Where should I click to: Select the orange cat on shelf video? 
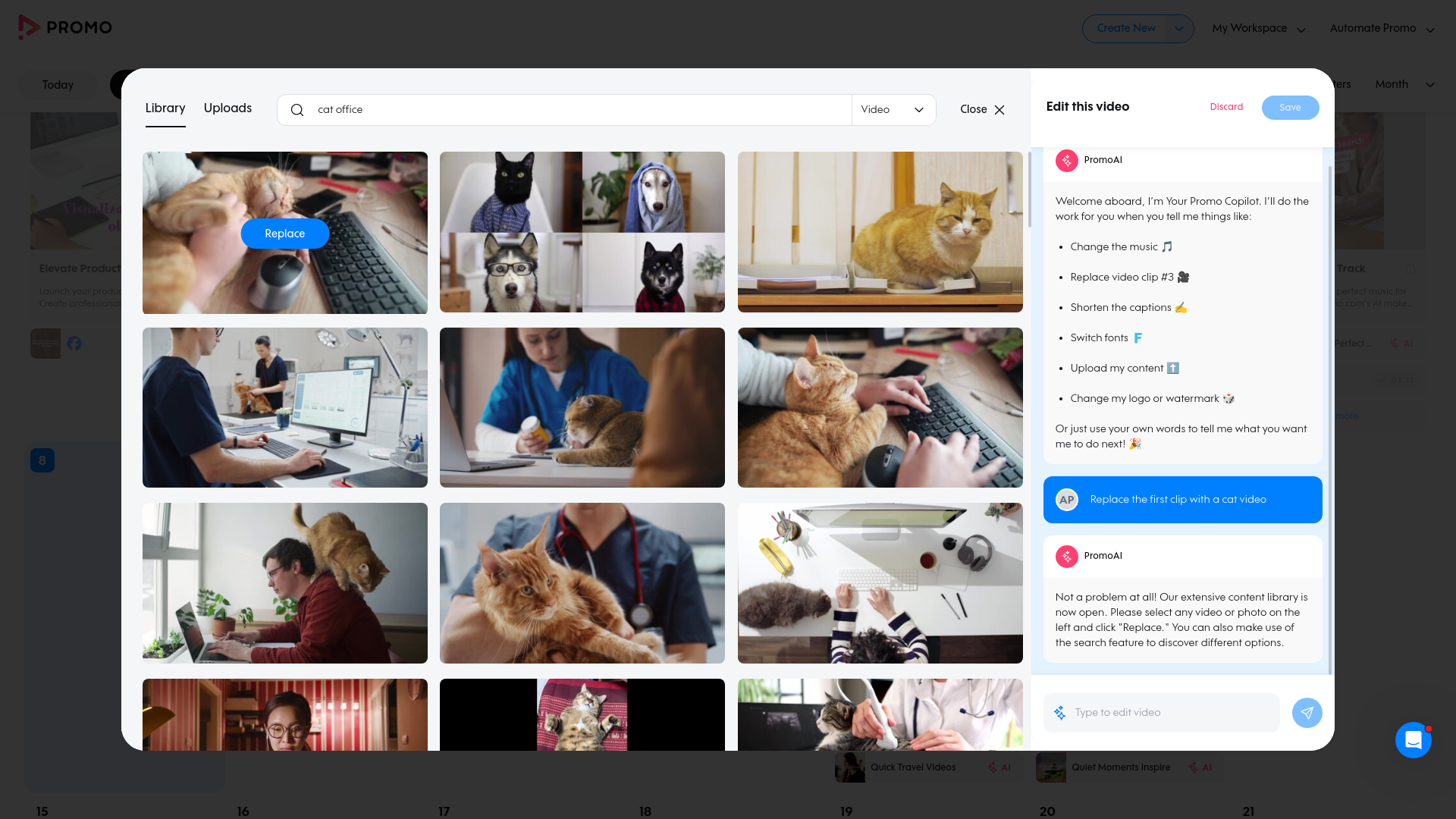pos(880,232)
